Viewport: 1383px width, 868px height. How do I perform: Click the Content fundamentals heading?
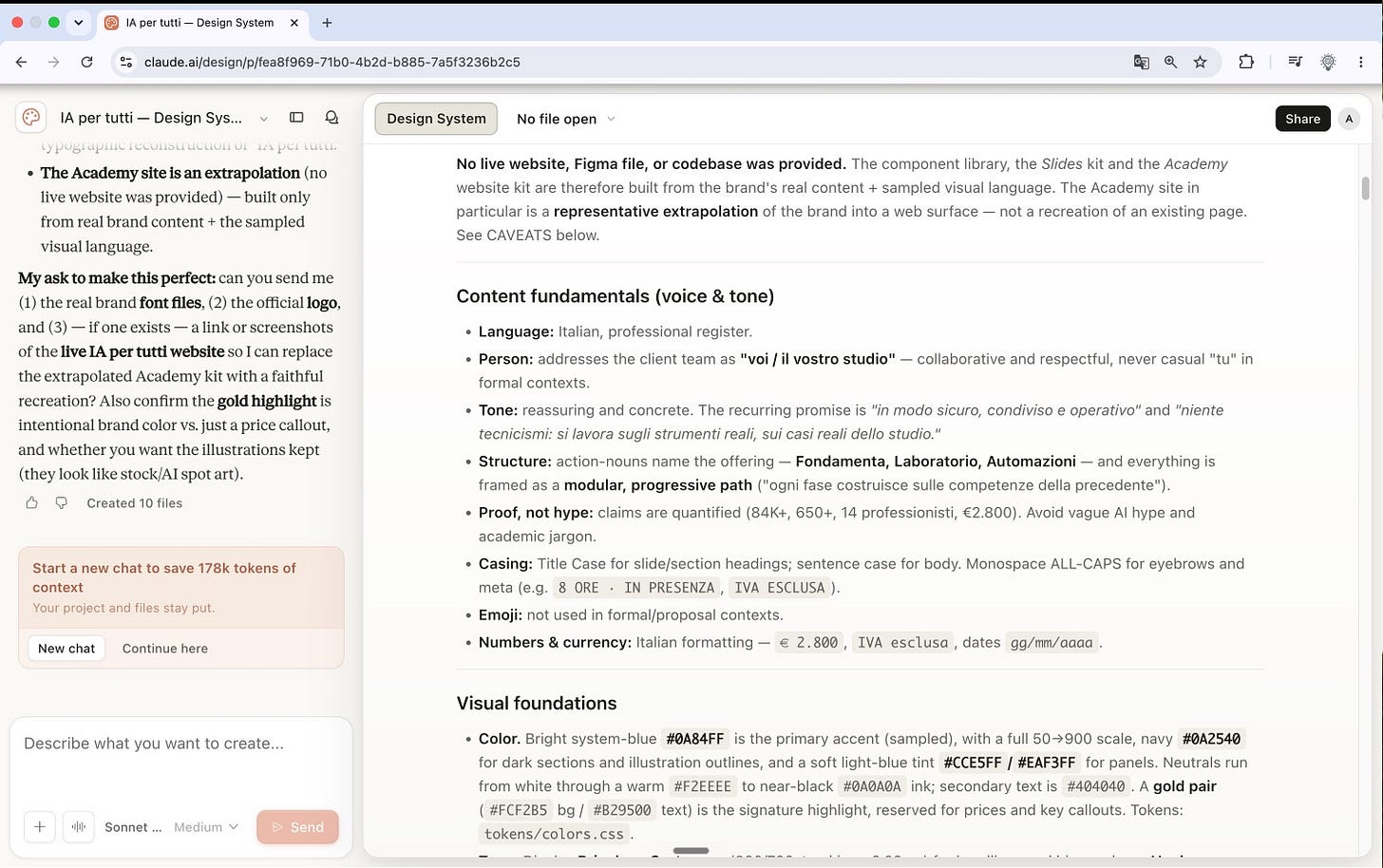[x=615, y=296]
